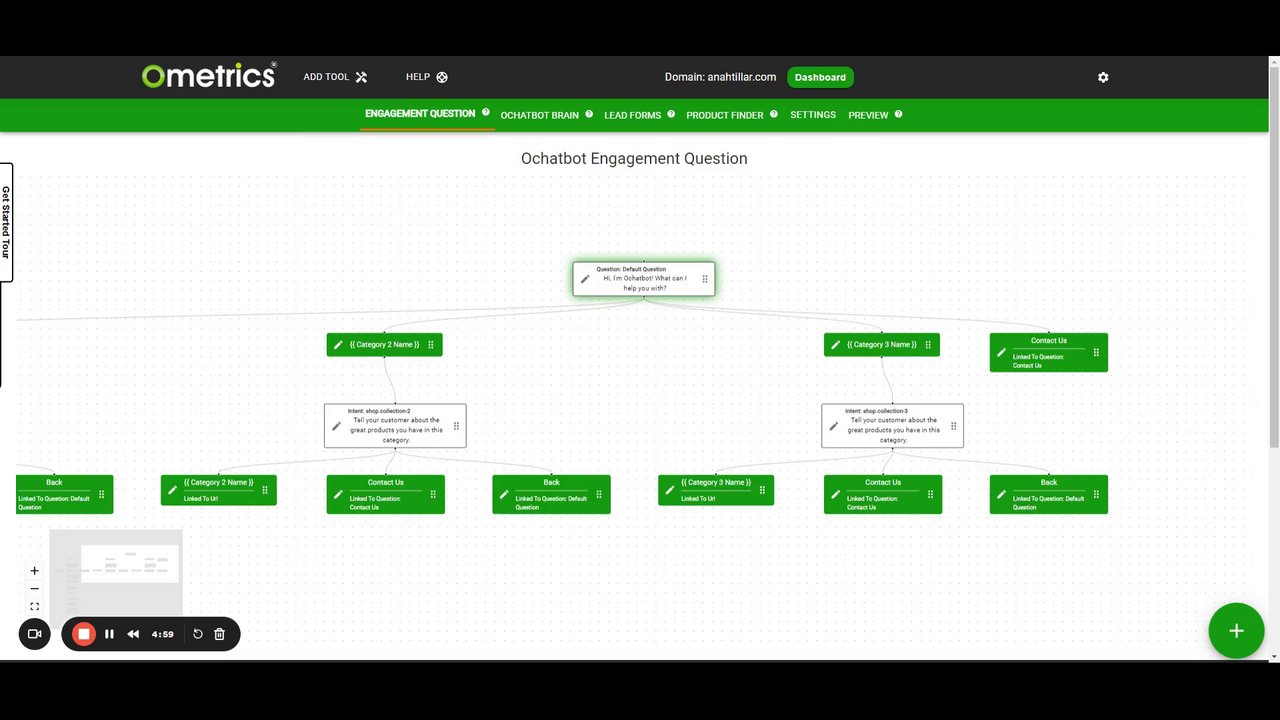Viewport: 1280px width, 720px height.
Task: Open the Get Started Tour side tab
Action: (6, 222)
